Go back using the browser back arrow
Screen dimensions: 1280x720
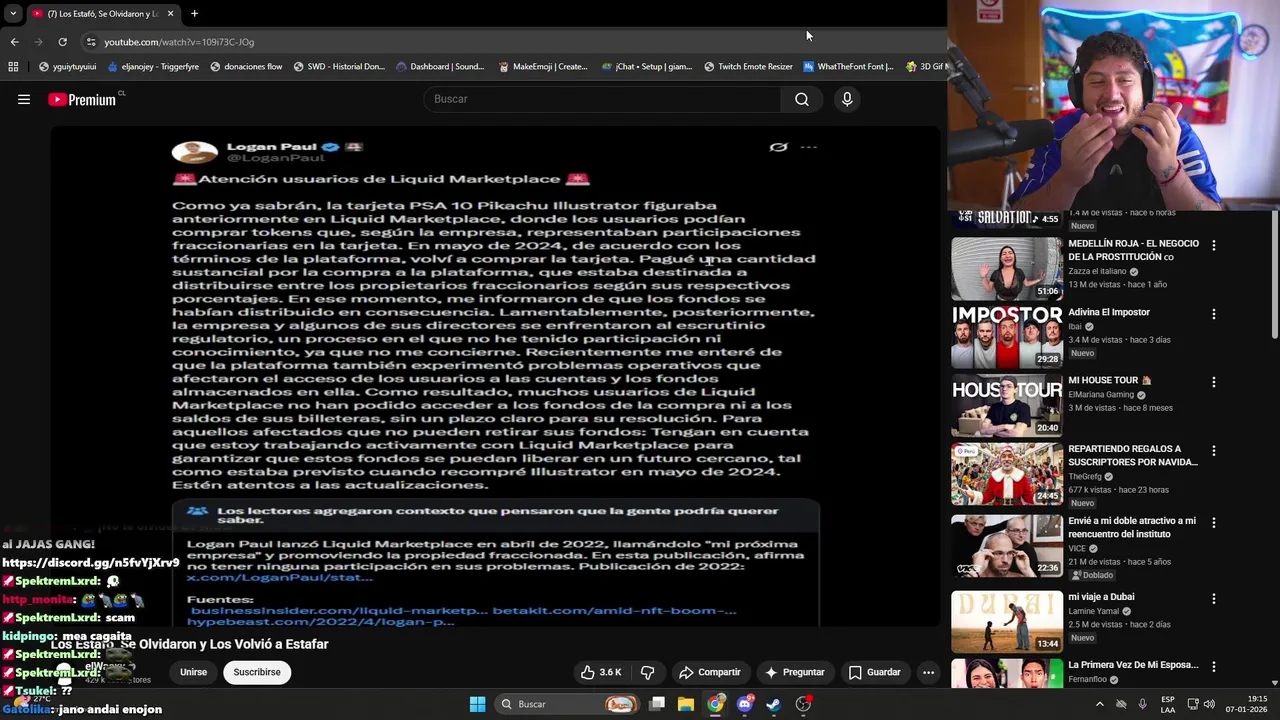(14, 42)
